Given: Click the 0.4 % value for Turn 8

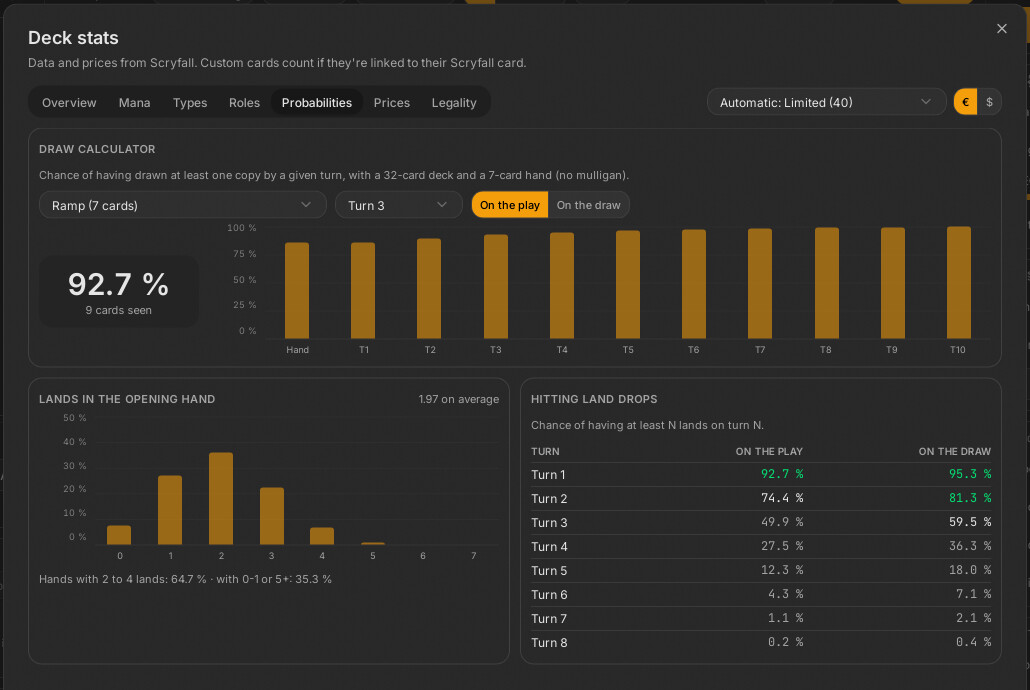Looking at the screenshot, I should 974,642.
